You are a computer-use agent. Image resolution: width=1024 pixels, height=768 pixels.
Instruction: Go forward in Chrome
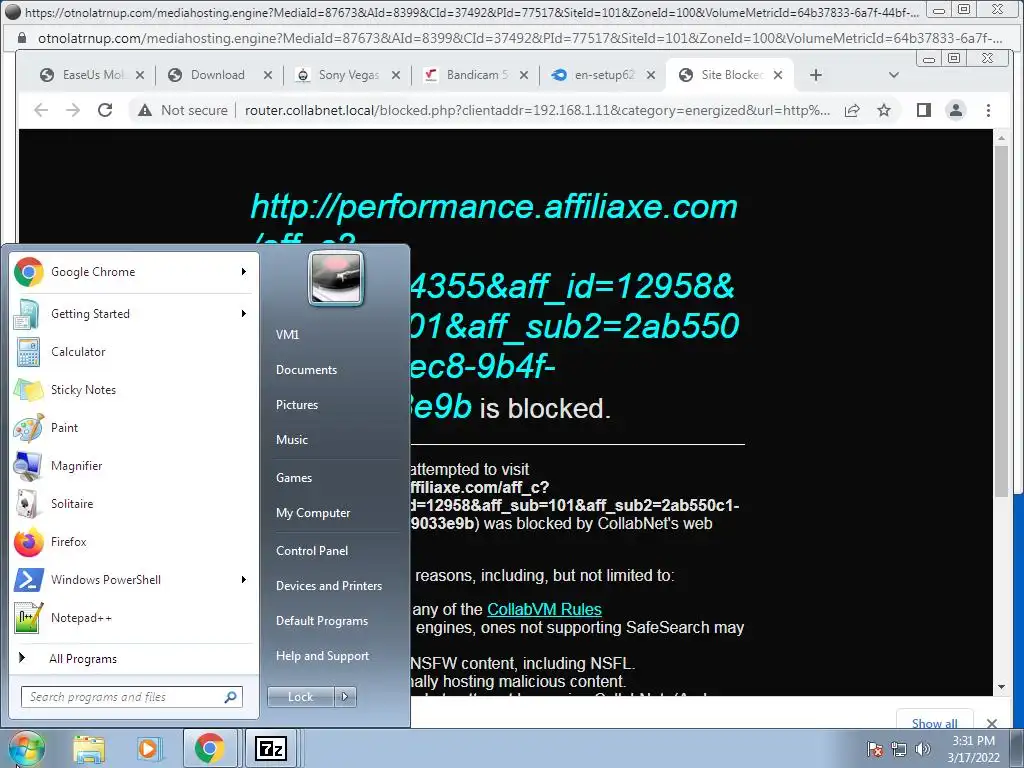coord(73,110)
